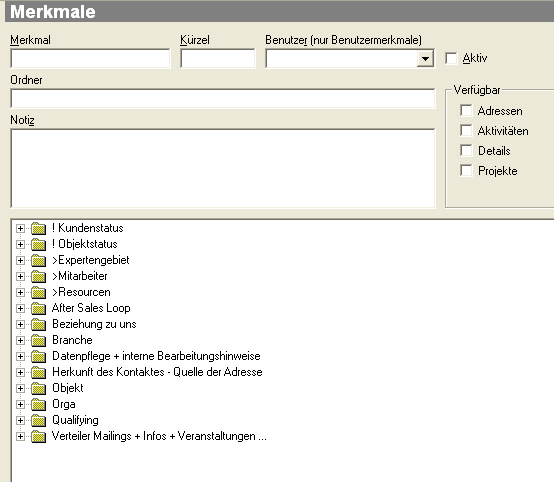This screenshot has height=482, width=554.
Task: Expand Verteiler Mailings tree node
Action: [x=20, y=436]
